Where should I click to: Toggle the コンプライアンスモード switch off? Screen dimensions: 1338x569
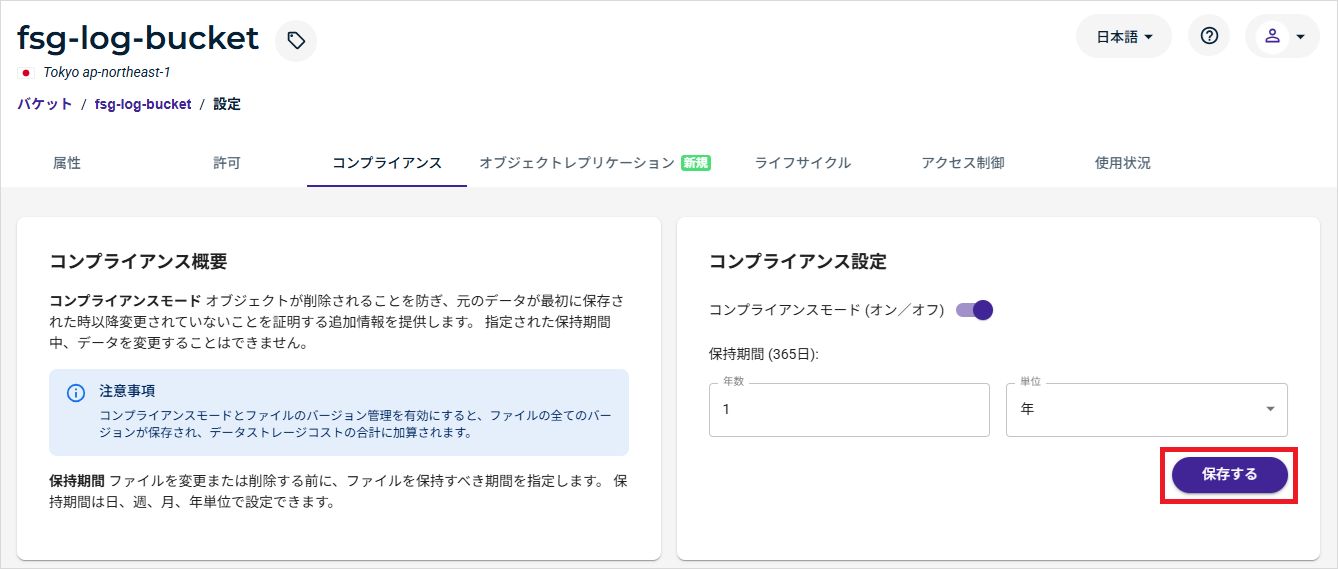point(975,310)
